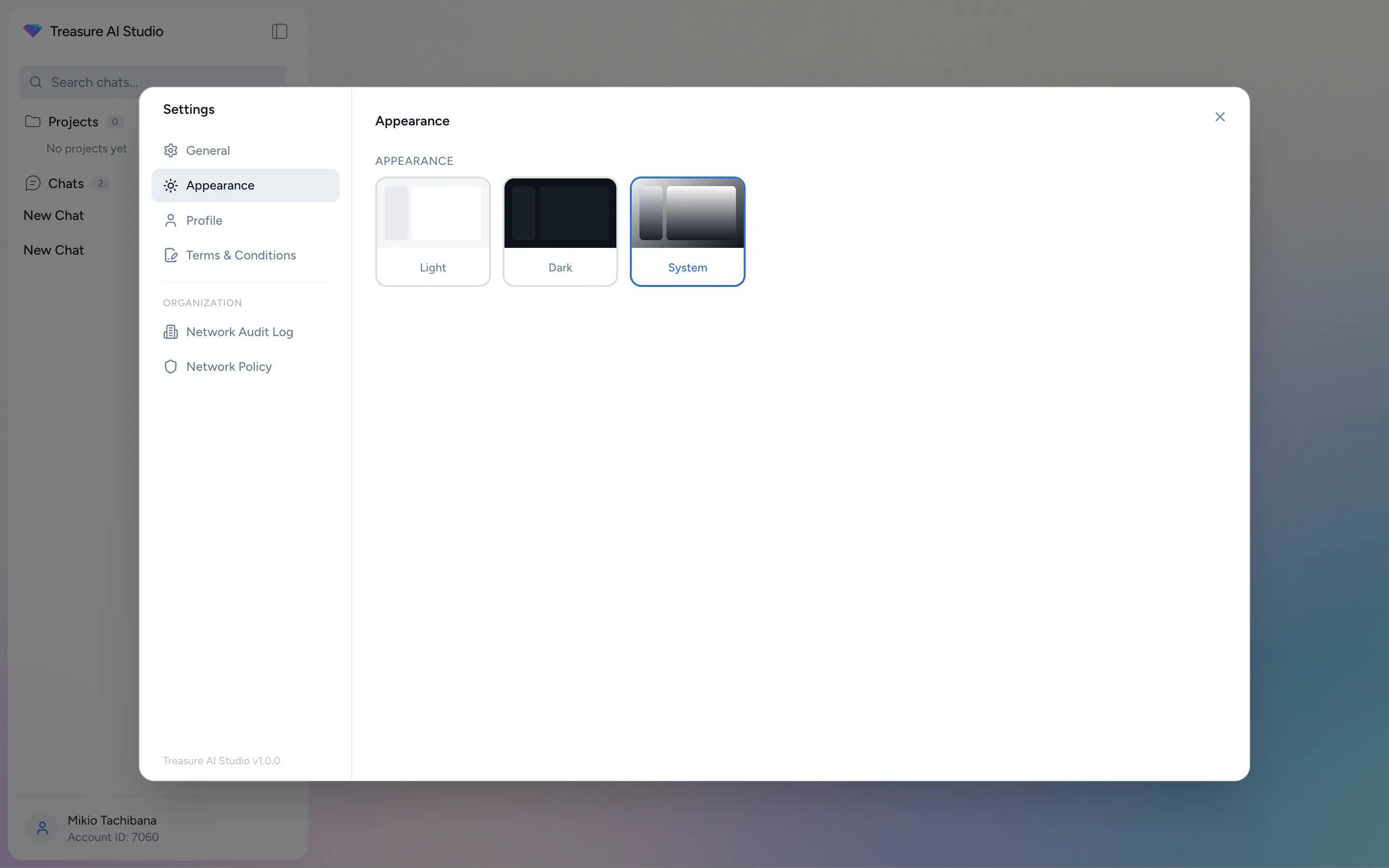This screenshot has height=868, width=1389.
Task: Click the Projects folder icon
Action: click(x=33, y=121)
